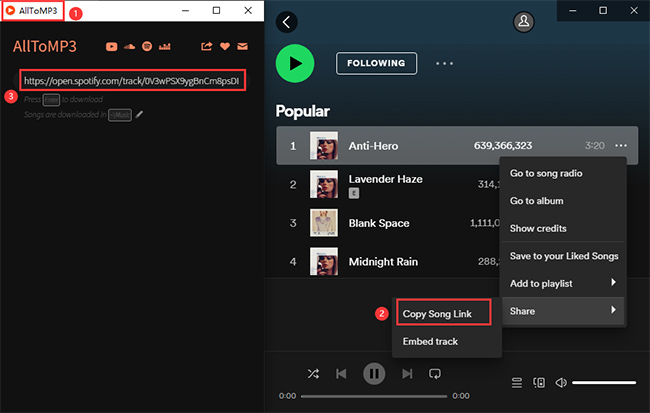Screen dimensions: 650x413
Task: Toggle shuffle in the Spotify player
Action: tap(313, 374)
